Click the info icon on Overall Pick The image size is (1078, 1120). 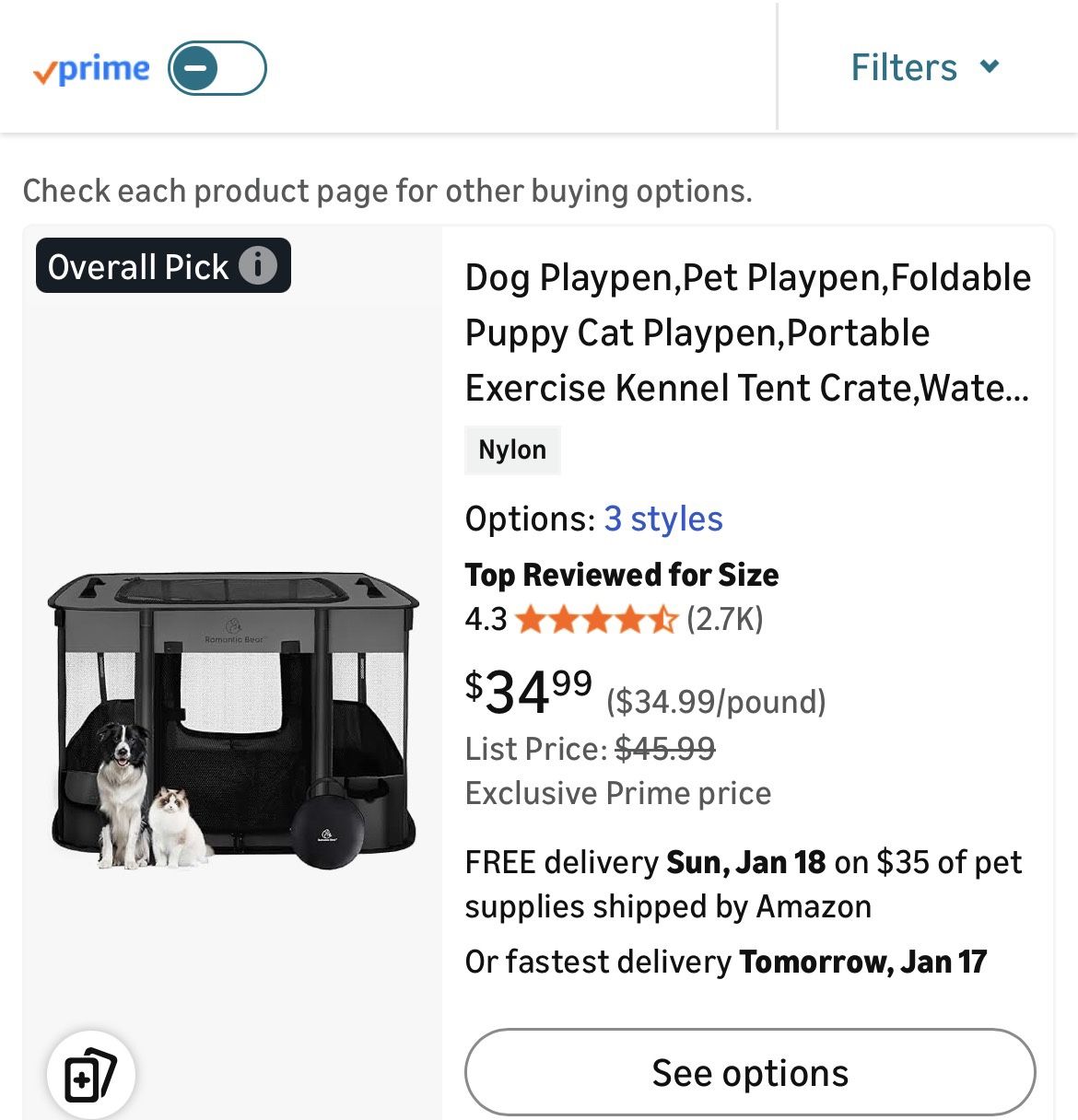click(258, 266)
